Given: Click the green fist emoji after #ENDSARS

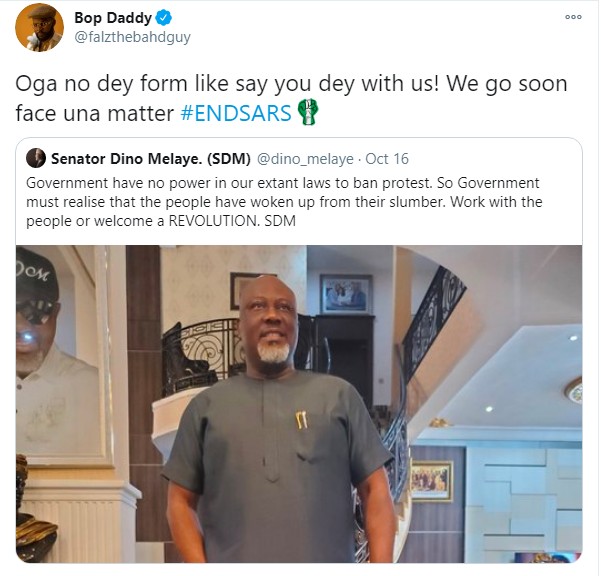Looking at the screenshot, I should (x=308, y=112).
